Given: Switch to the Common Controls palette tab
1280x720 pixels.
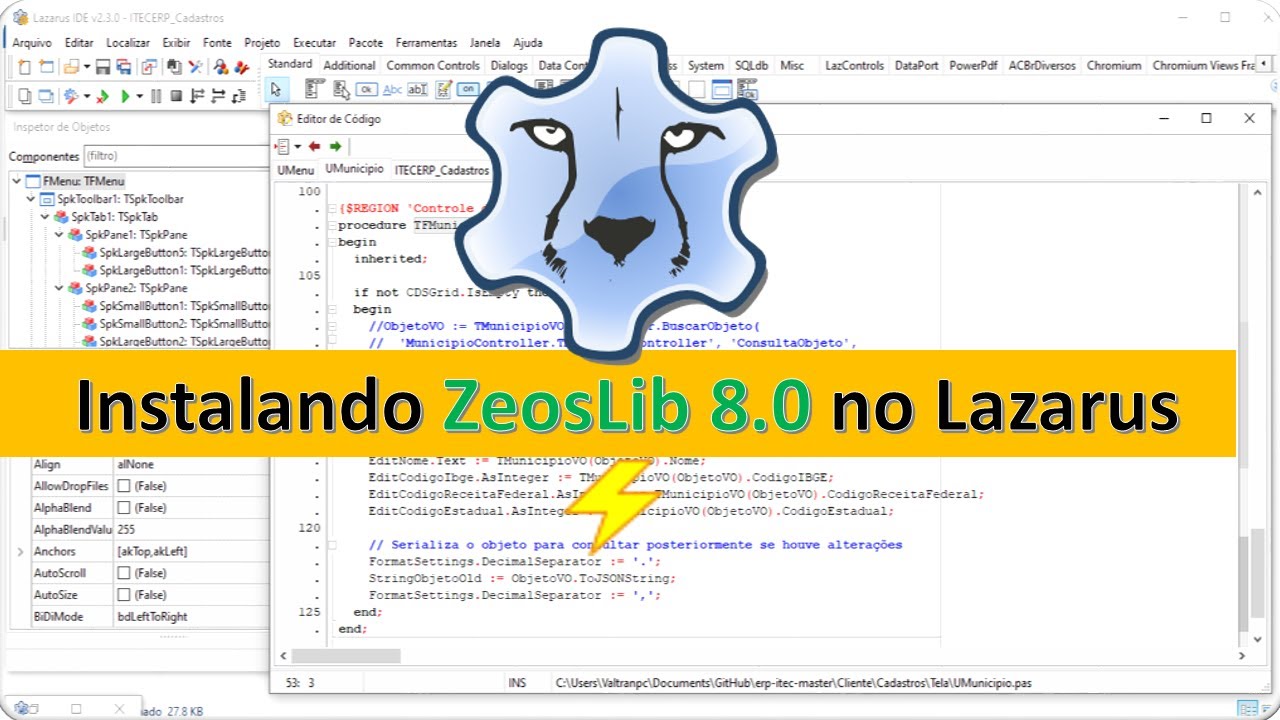Looking at the screenshot, I should coord(433,65).
